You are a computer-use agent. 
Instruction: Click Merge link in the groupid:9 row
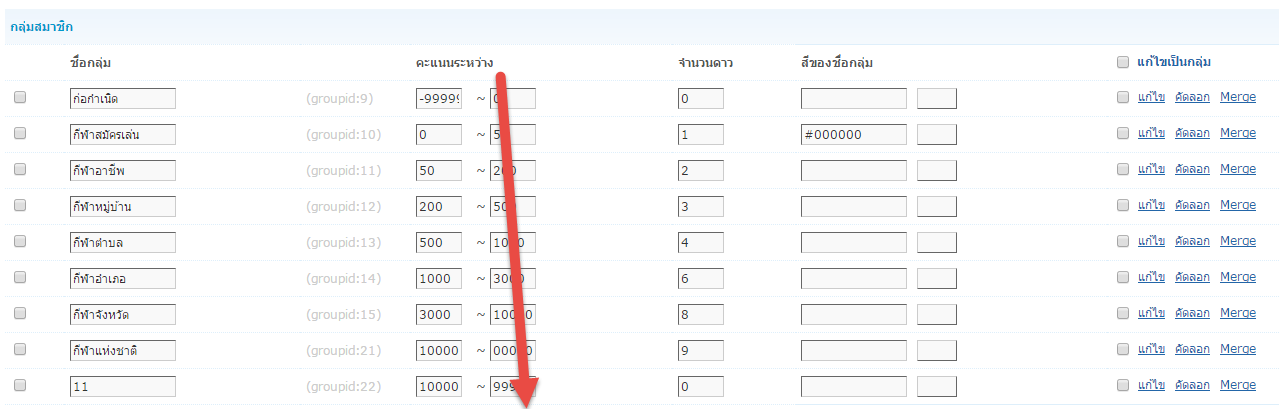1237,97
